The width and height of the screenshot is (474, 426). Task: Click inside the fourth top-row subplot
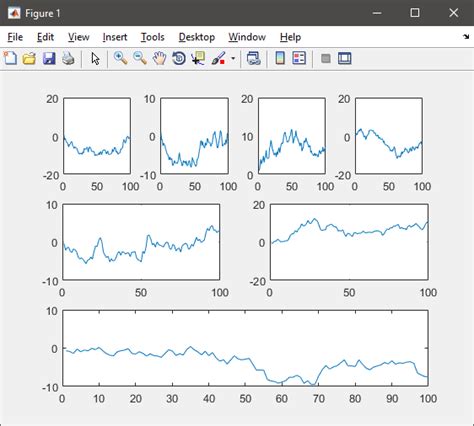tap(389, 136)
